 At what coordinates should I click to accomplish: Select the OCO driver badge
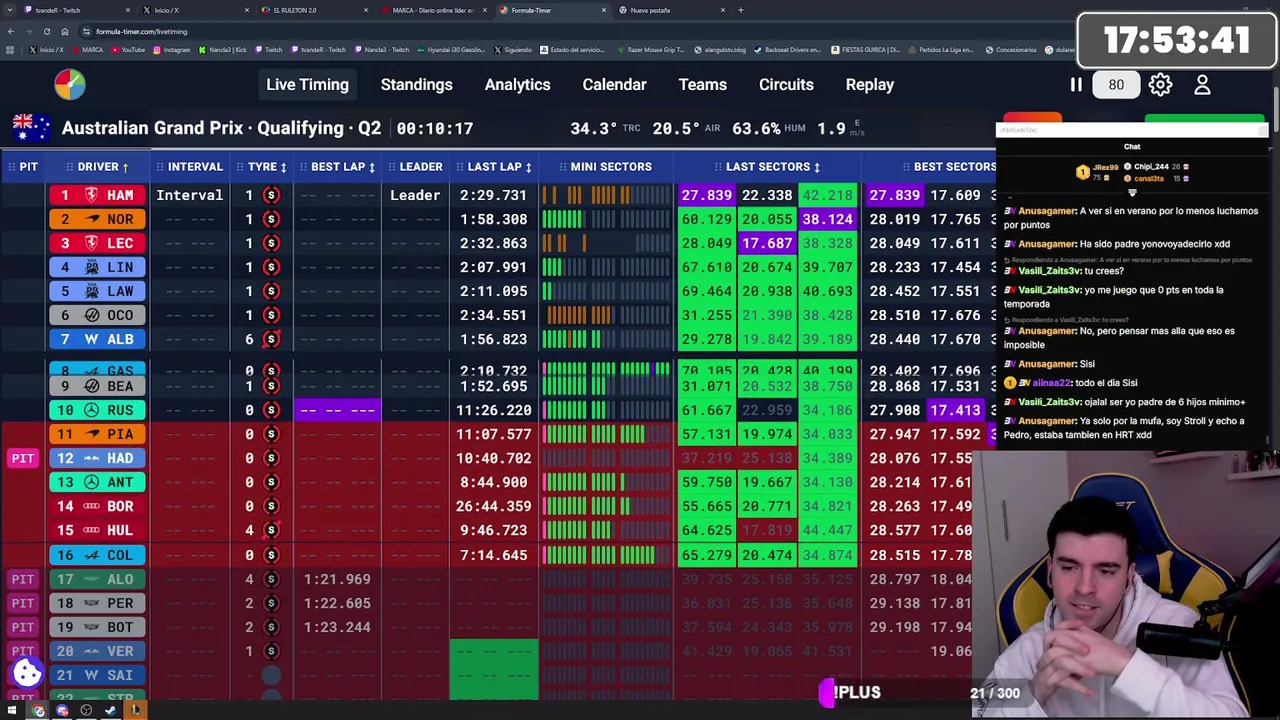pyautogui.click(x=97, y=315)
